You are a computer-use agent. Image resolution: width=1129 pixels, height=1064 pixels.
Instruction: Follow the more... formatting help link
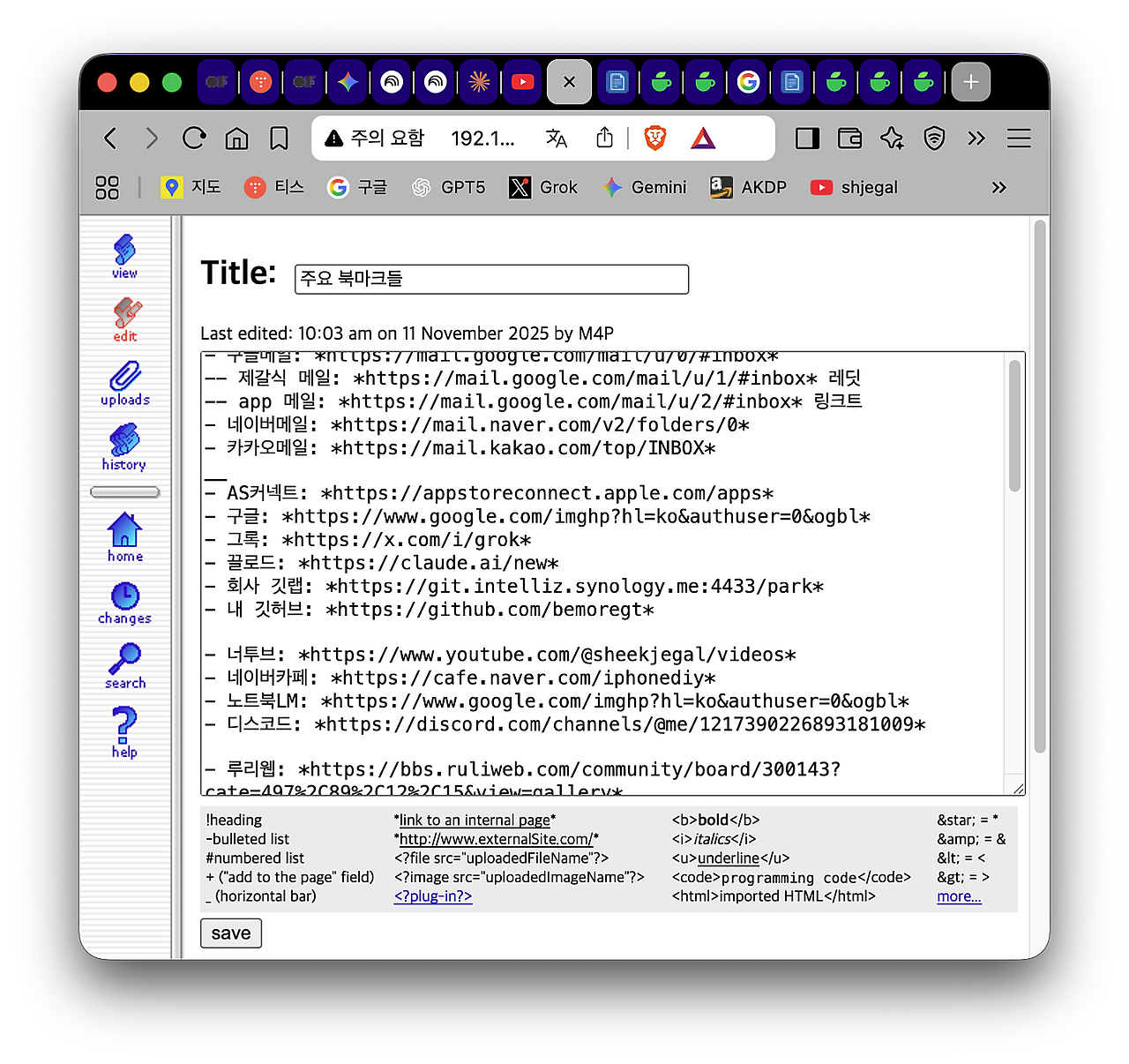click(959, 896)
